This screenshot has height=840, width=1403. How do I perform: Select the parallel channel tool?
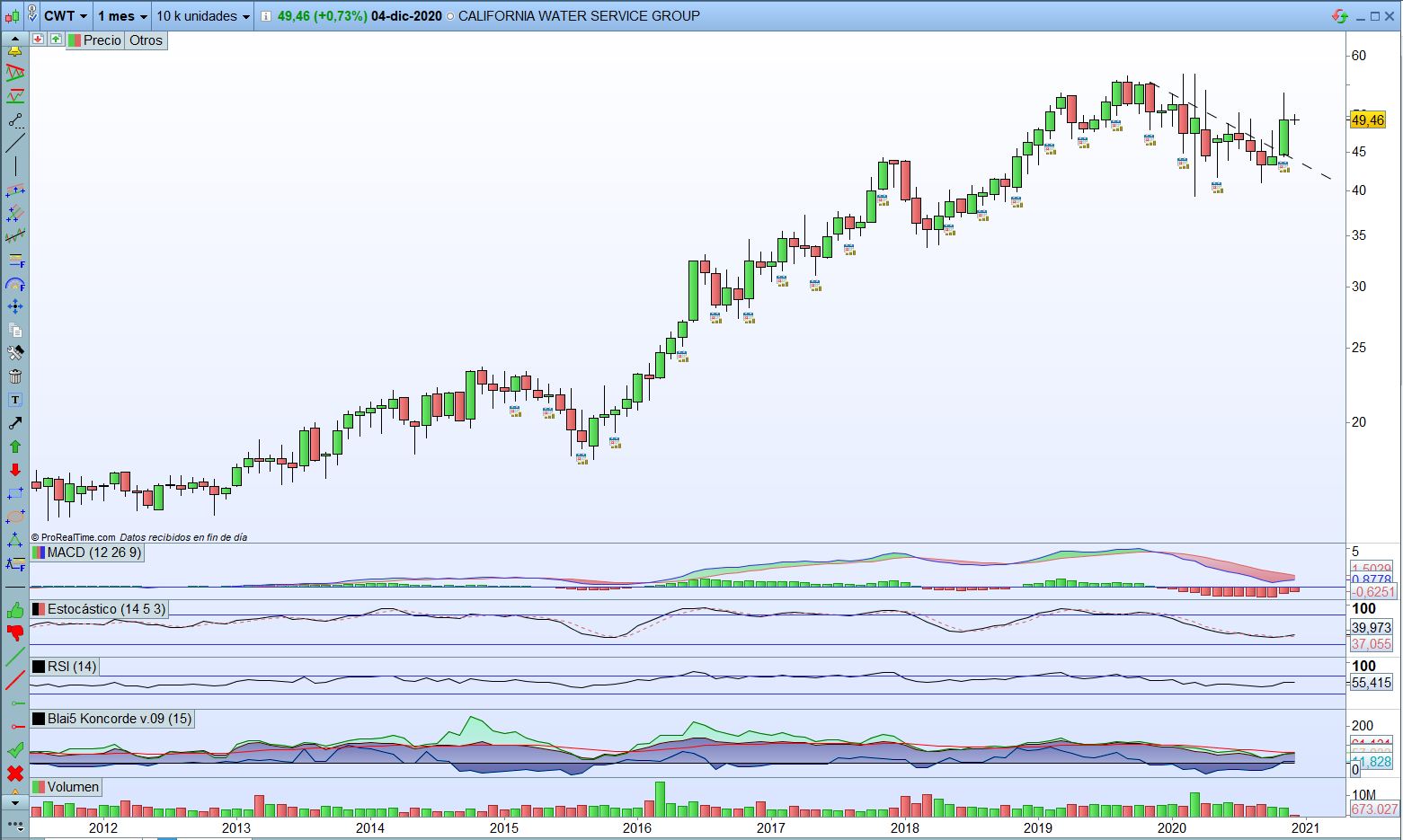tap(14, 213)
